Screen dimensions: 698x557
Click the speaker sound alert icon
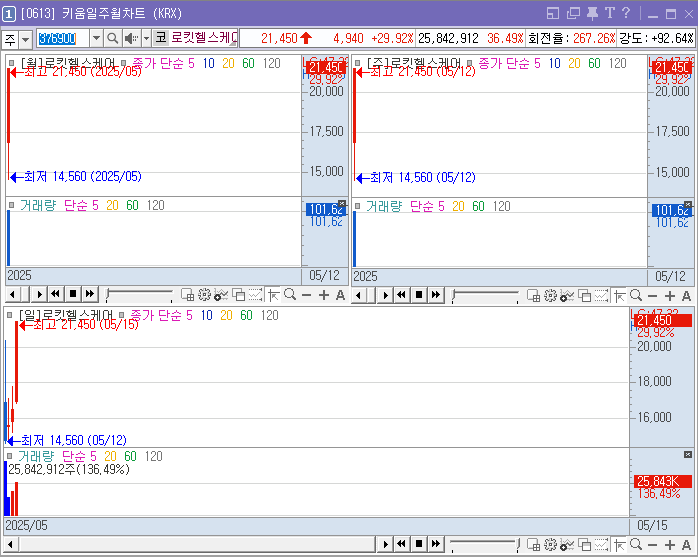(x=131, y=38)
